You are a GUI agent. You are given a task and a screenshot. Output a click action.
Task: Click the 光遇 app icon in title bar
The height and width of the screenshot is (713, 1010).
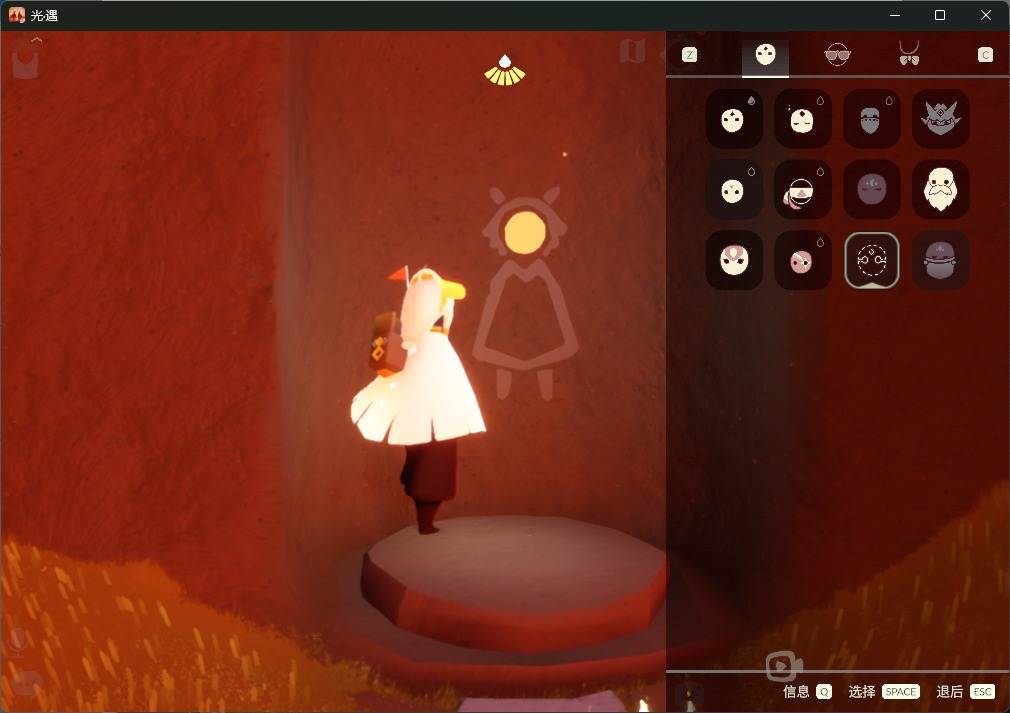[x=17, y=15]
